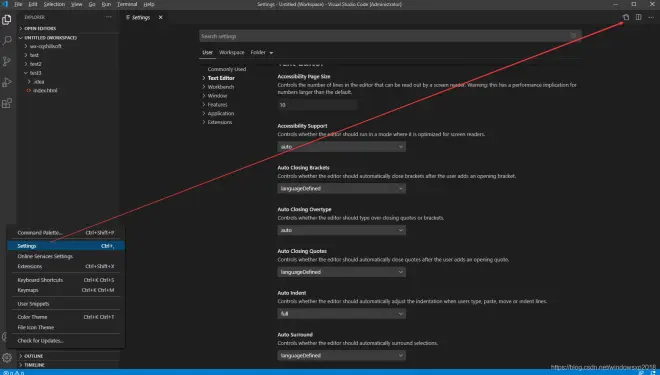The width and height of the screenshot is (660, 375).
Task: Open the Auto Surround dropdown
Action: (x=341, y=355)
